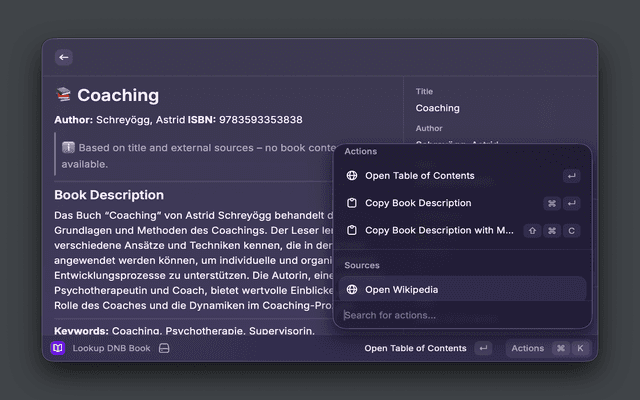The image size is (640, 400).
Task: Click the books emoji beside Coaching title
Action: (63, 95)
